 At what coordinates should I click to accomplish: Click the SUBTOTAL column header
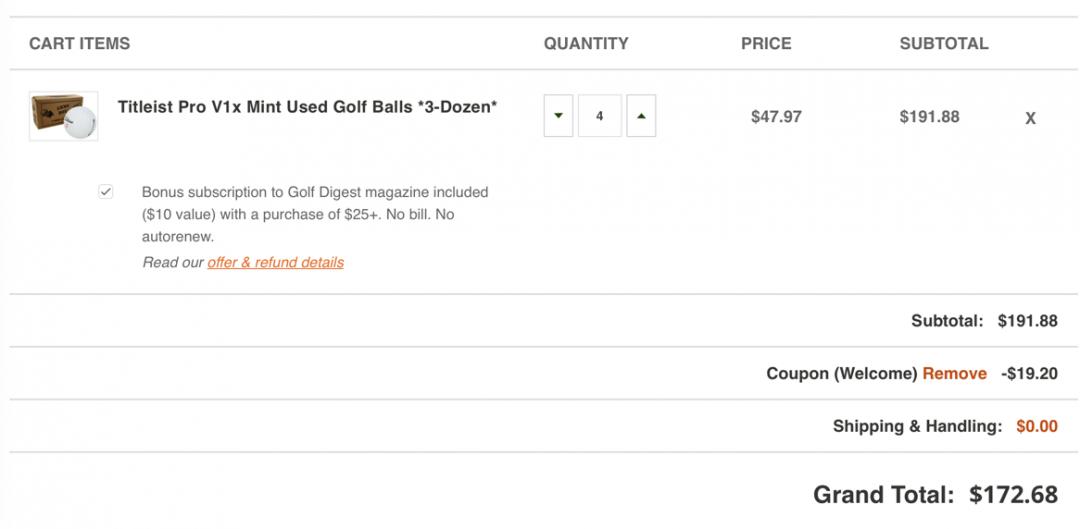[943, 44]
